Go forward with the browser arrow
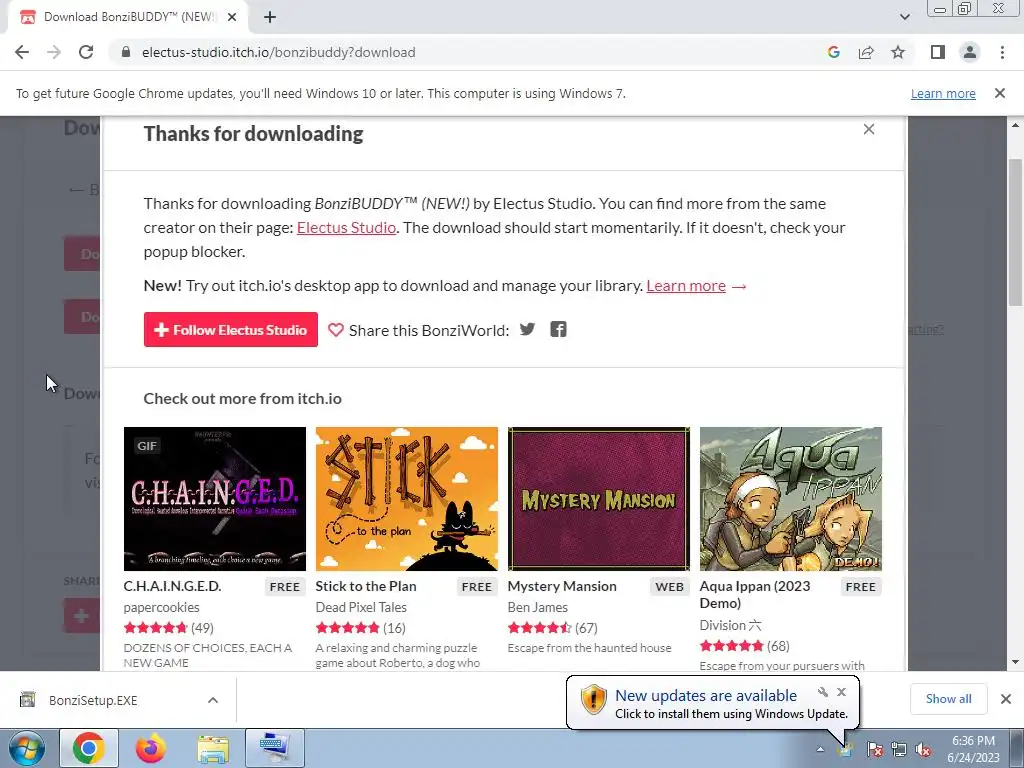1024x768 pixels. coord(54,52)
